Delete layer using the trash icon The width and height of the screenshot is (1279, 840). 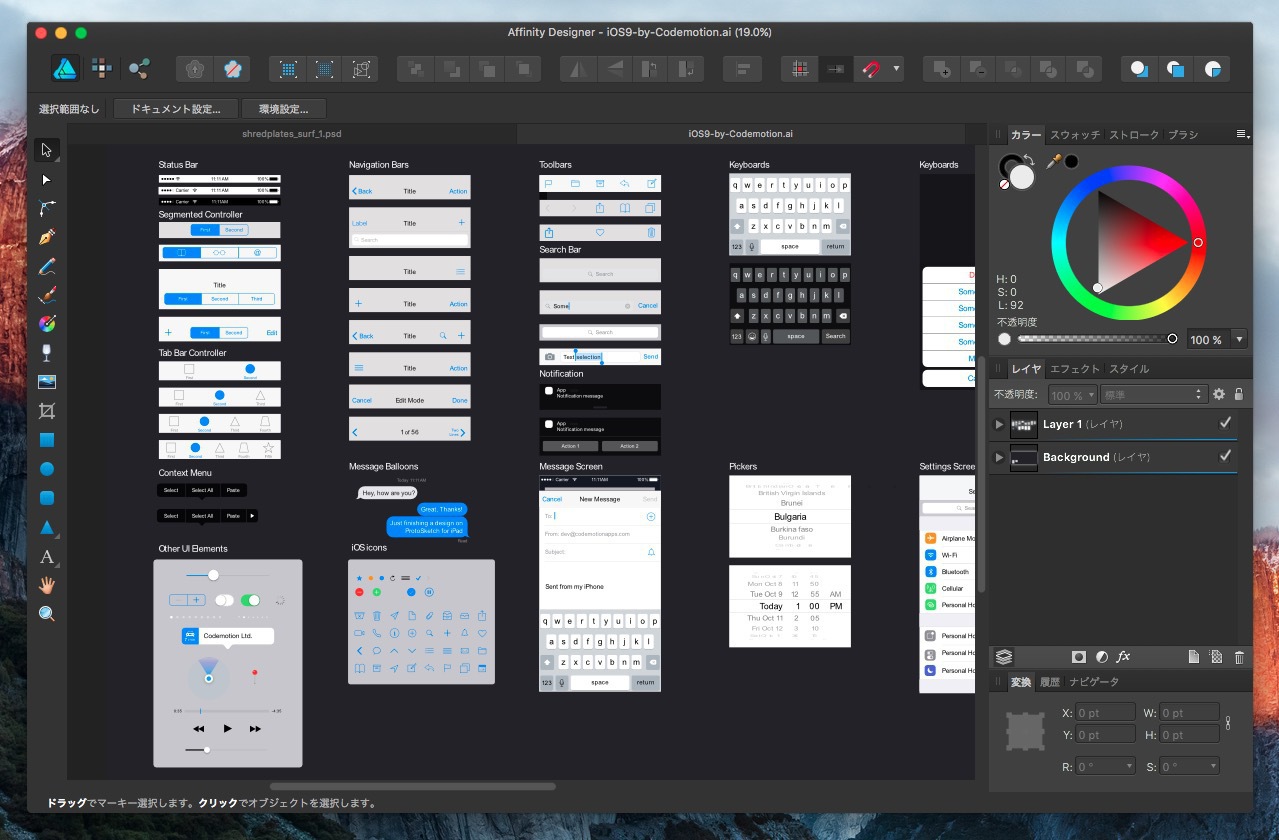click(x=1239, y=657)
